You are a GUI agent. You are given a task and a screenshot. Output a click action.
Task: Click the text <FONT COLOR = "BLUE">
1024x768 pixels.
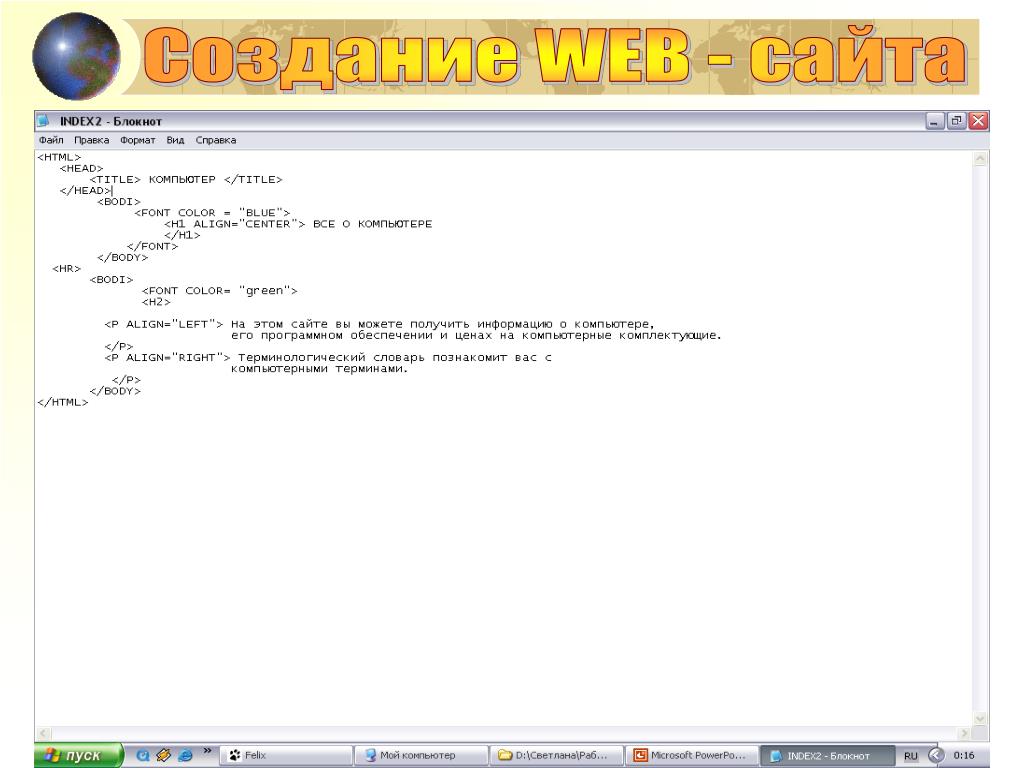pyautogui.click(x=212, y=213)
